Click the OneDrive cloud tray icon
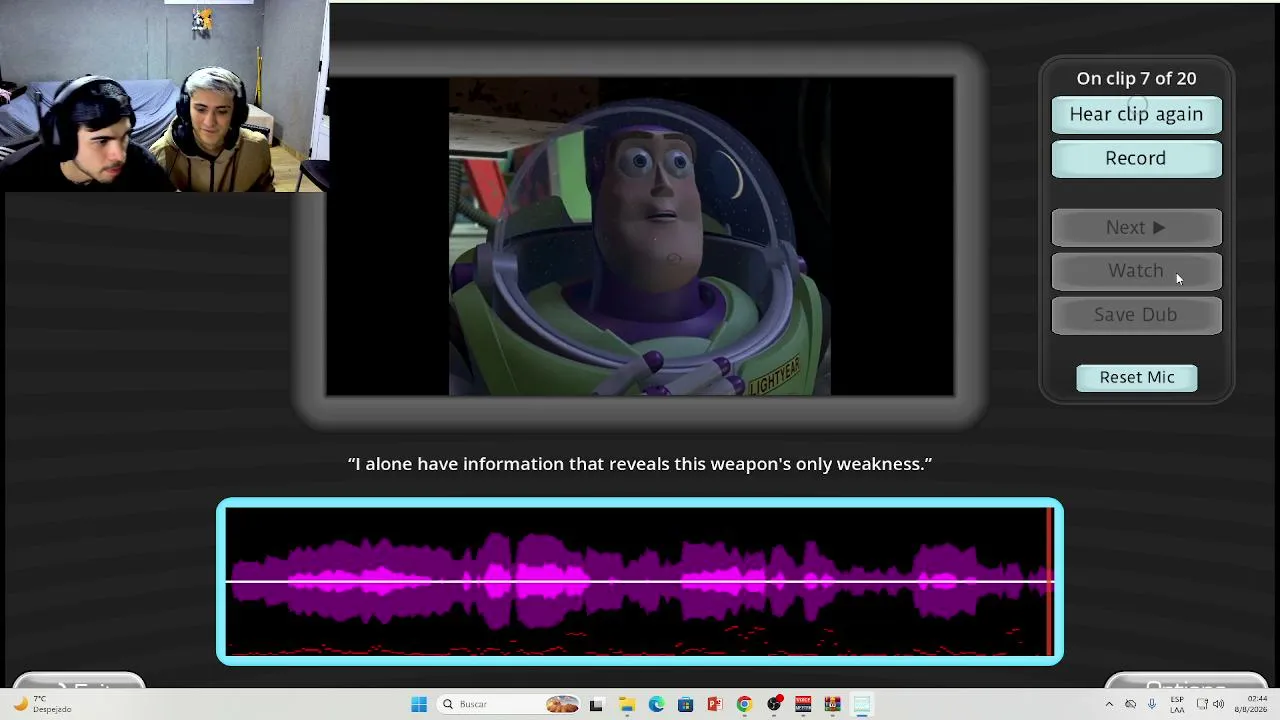The width and height of the screenshot is (1280, 720). click(x=1131, y=704)
